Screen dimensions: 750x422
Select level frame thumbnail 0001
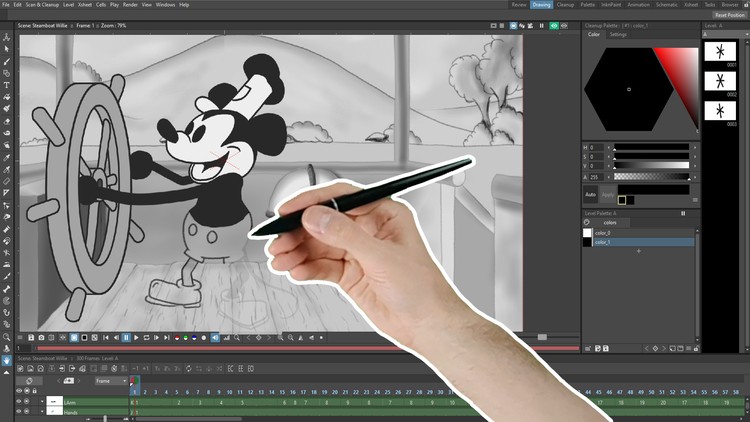[720, 52]
